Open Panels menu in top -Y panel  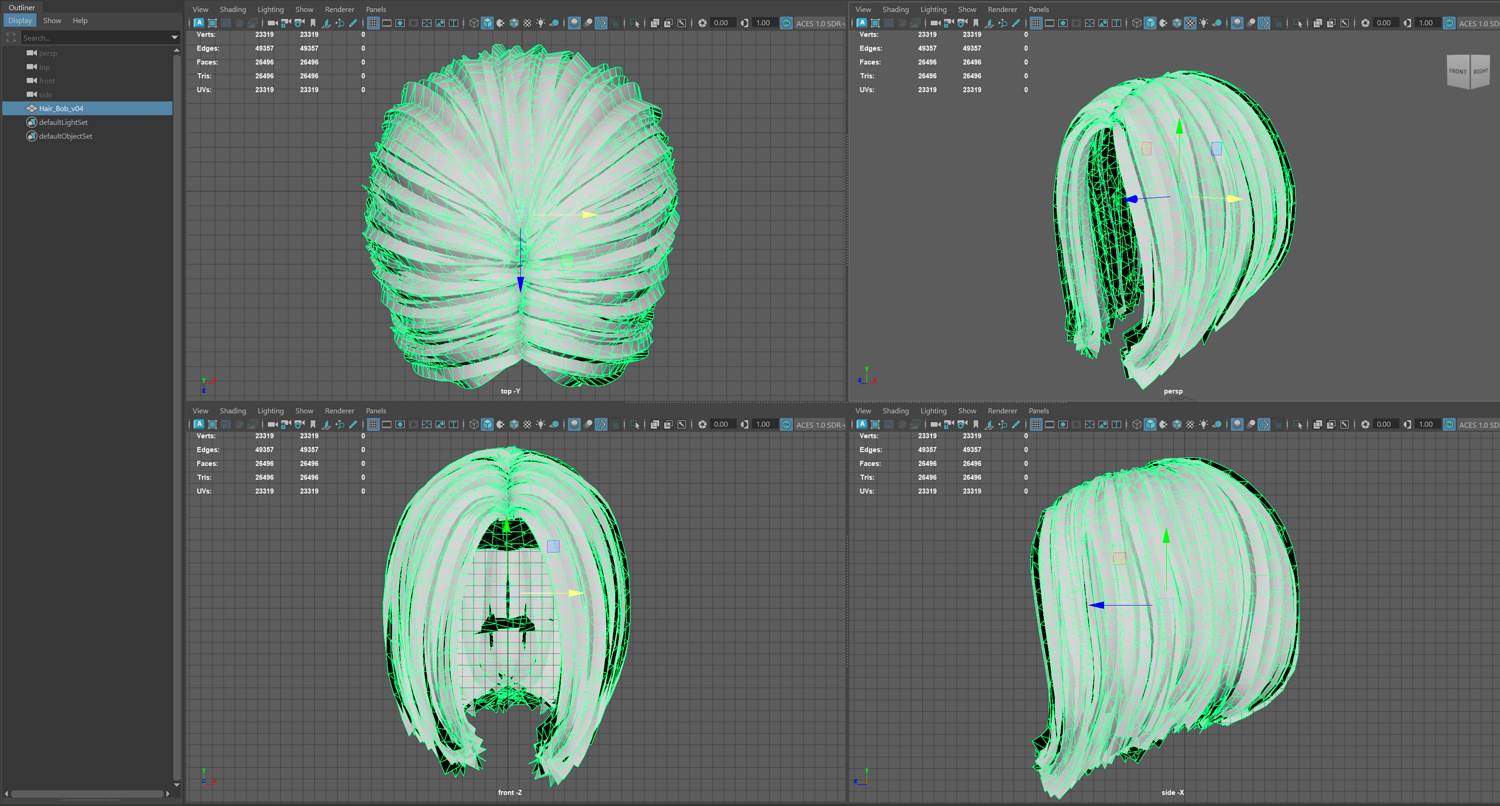pos(376,9)
